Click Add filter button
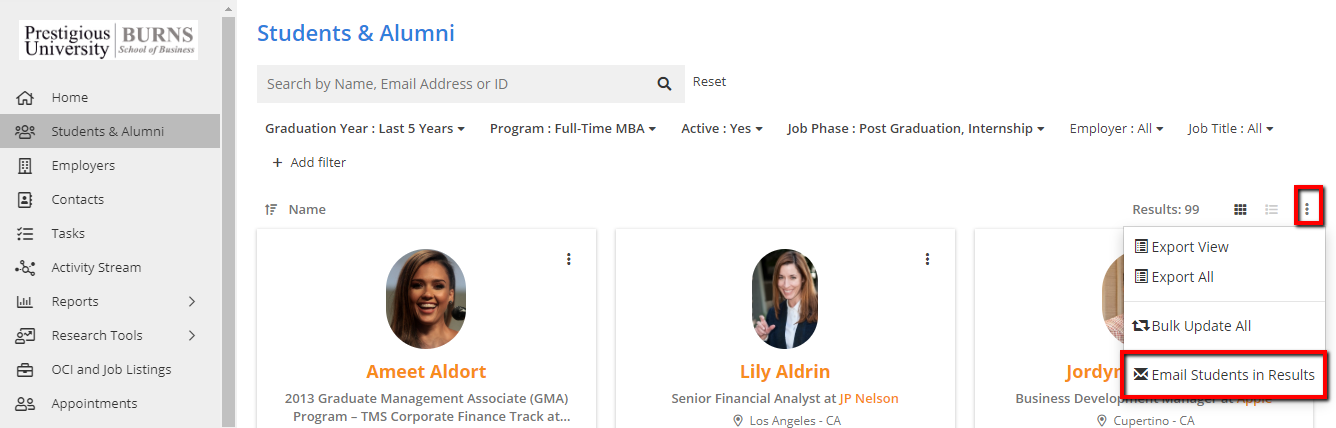The image size is (1336, 428). point(309,162)
